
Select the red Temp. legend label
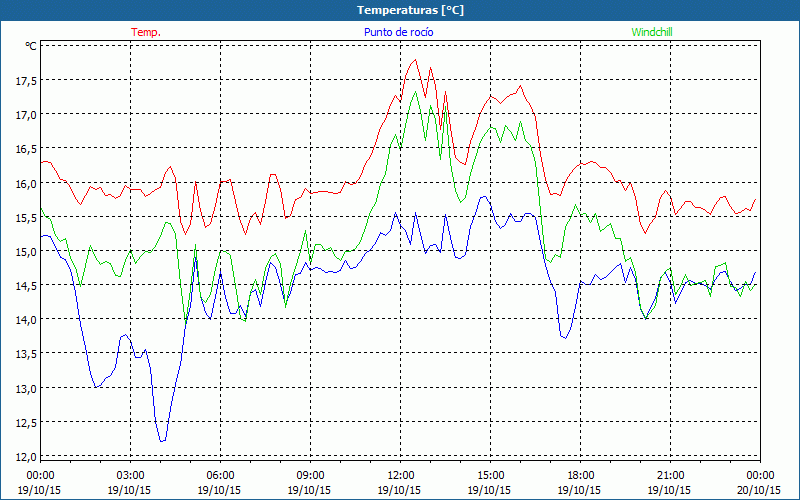coord(146,32)
